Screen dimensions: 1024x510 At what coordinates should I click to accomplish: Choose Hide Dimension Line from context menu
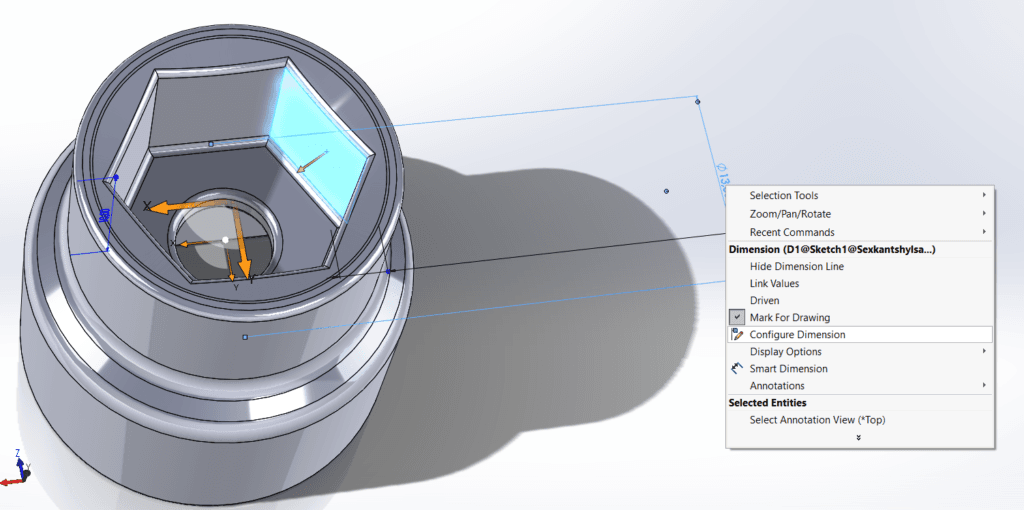pyautogui.click(x=796, y=266)
